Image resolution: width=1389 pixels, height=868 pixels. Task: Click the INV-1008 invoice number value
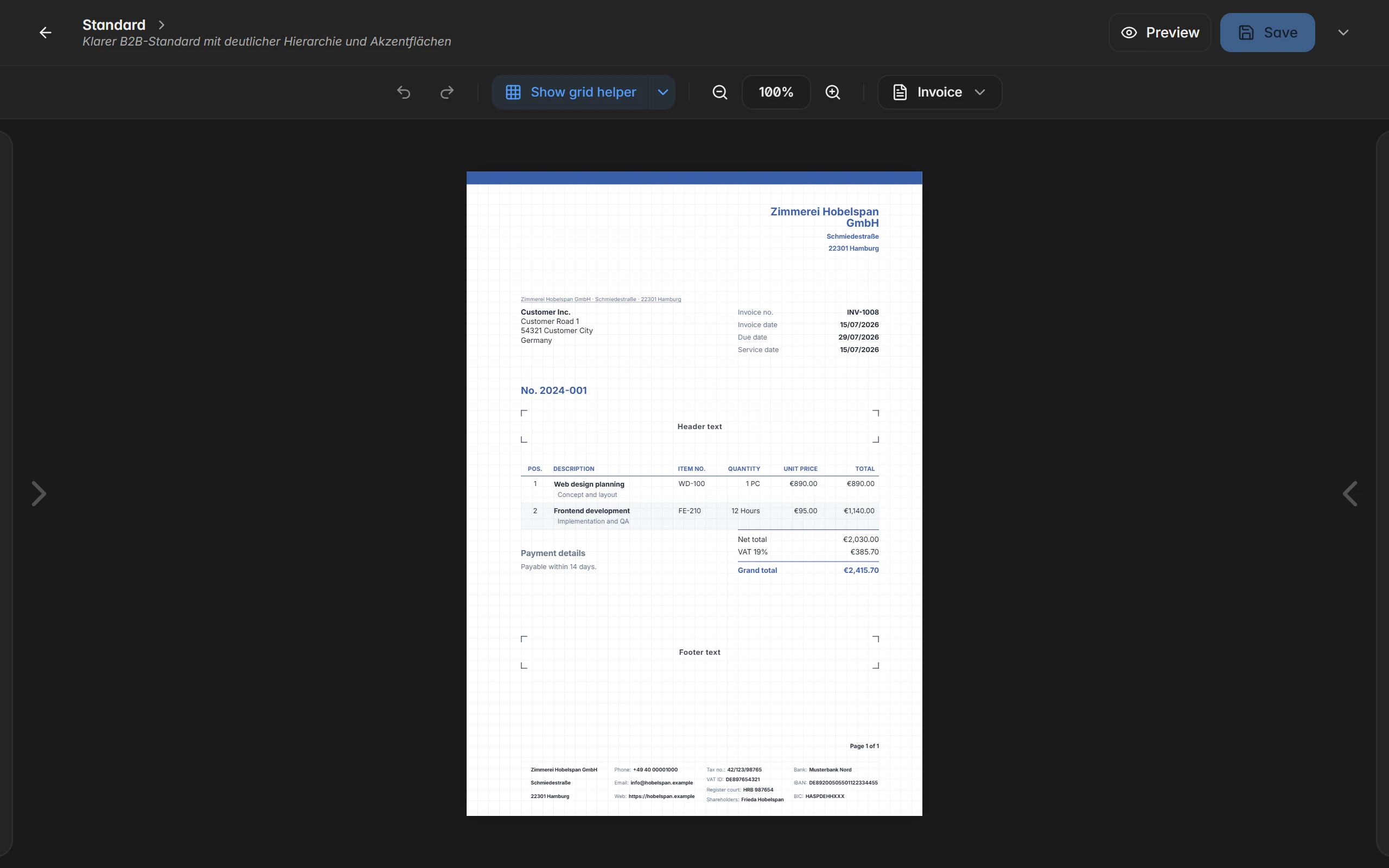[863, 312]
